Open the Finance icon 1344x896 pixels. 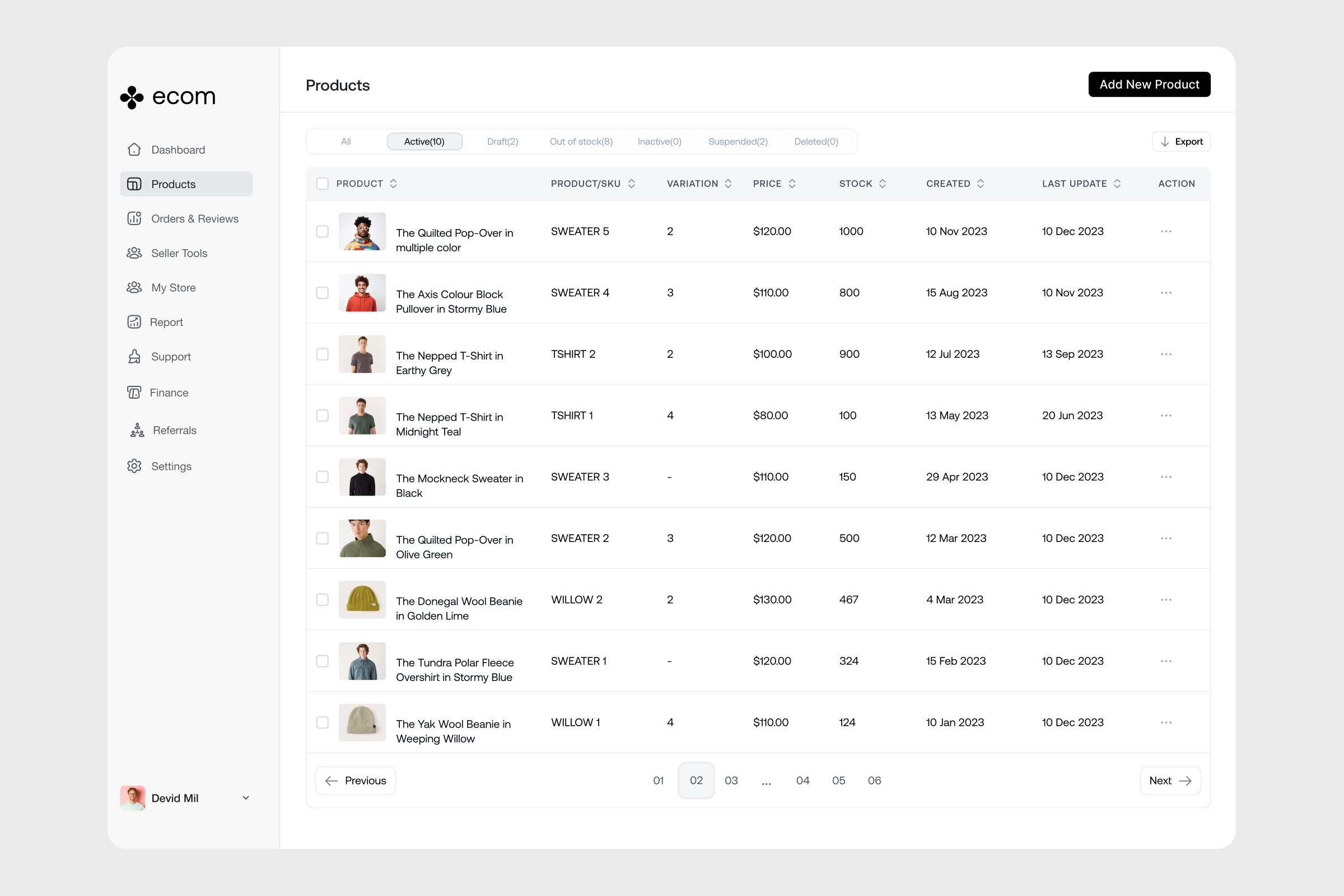click(x=134, y=393)
